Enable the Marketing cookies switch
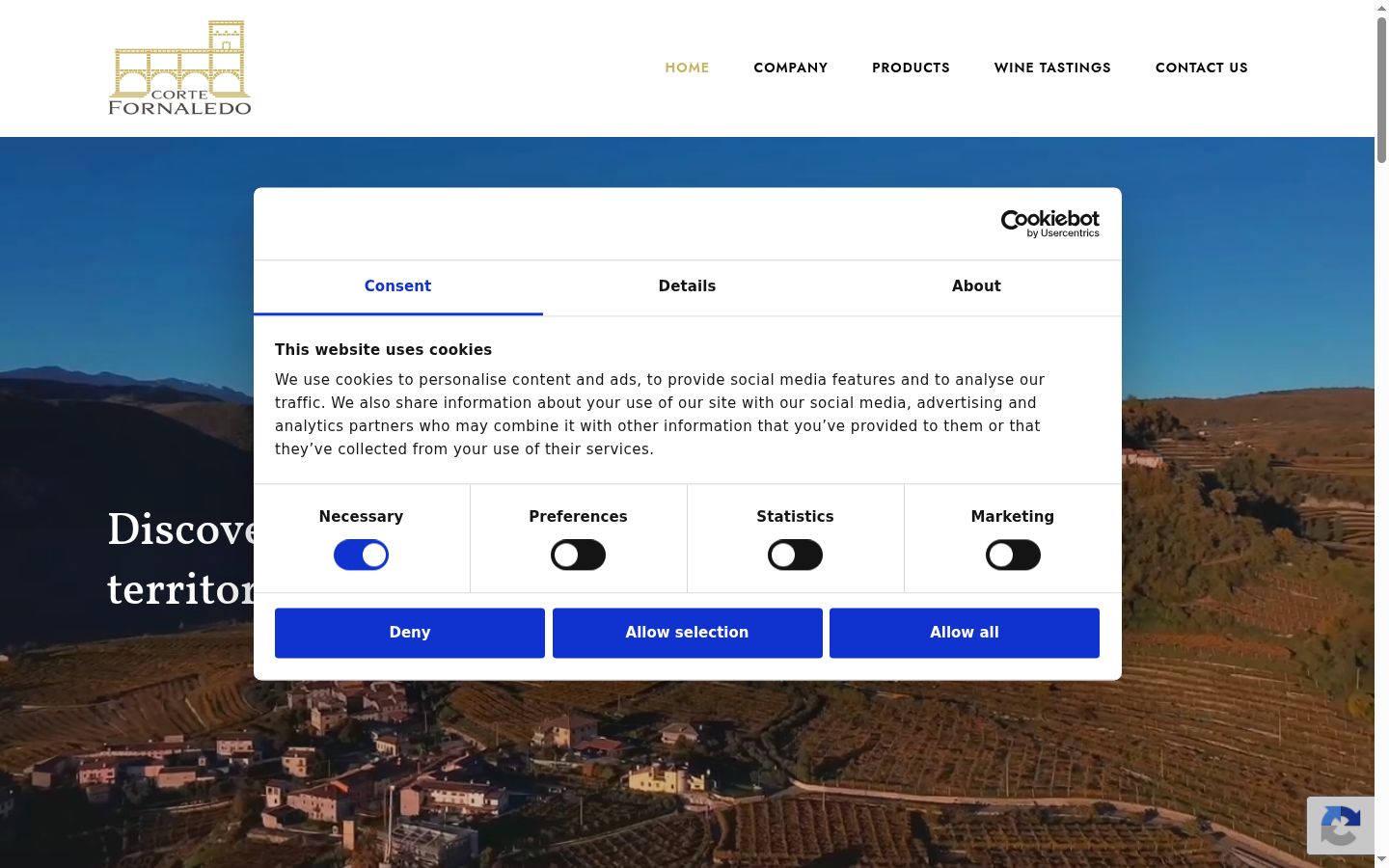Viewport: 1389px width, 868px height. pos(1013,556)
